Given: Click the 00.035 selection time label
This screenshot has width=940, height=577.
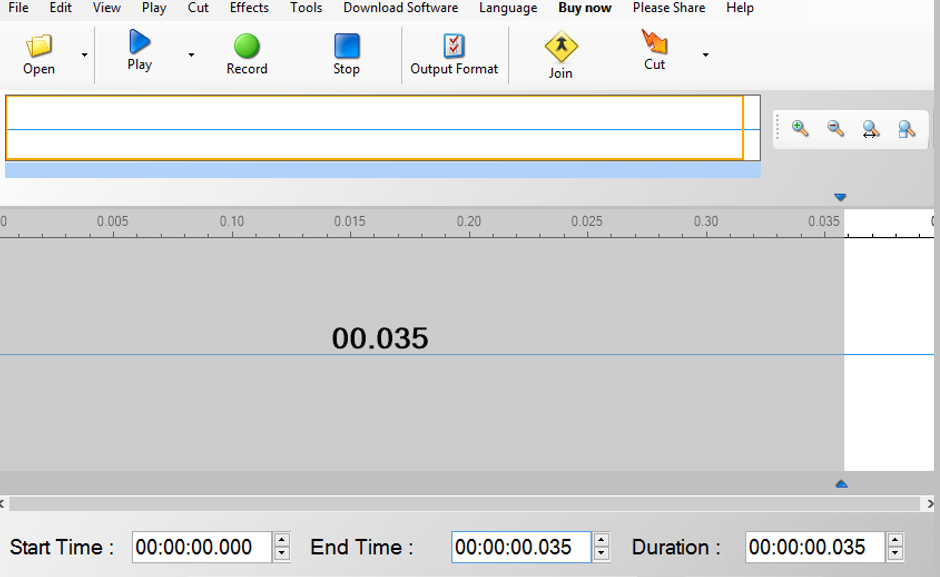Looking at the screenshot, I should (380, 338).
